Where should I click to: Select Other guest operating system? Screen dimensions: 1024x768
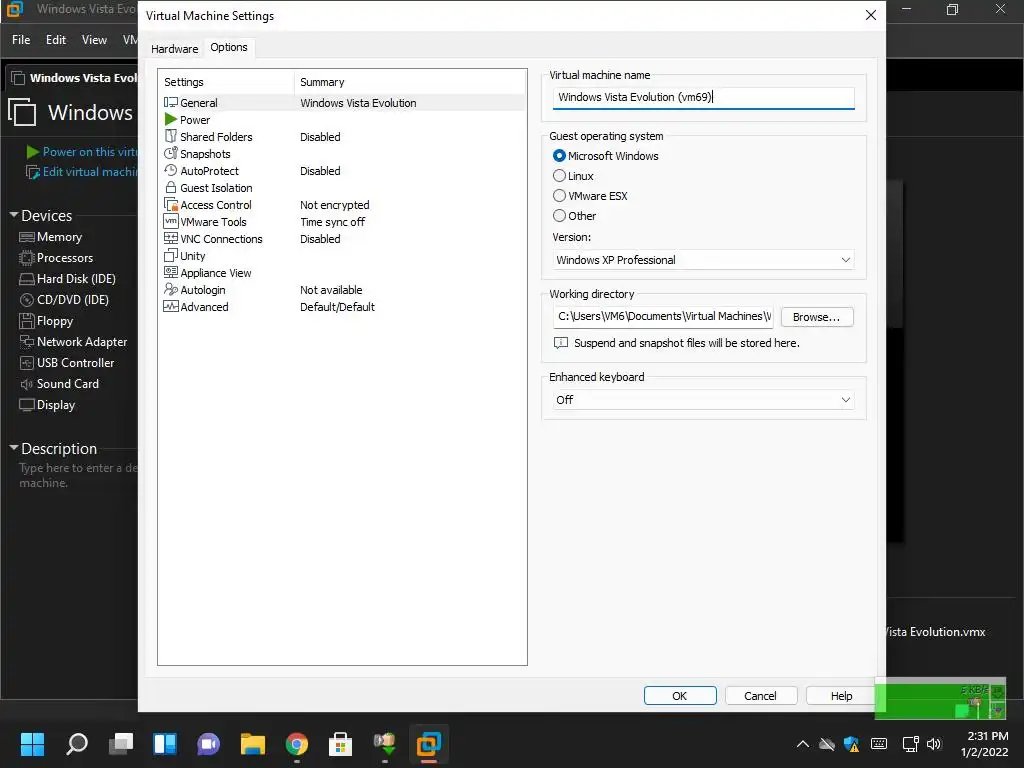[559, 216]
